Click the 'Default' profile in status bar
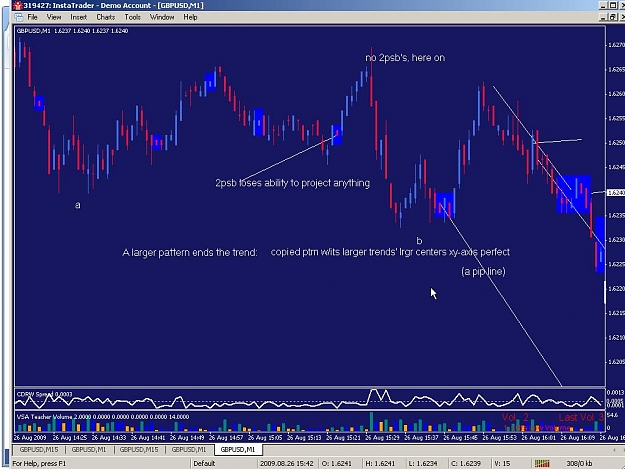 pyautogui.click(x=204, y=463)
